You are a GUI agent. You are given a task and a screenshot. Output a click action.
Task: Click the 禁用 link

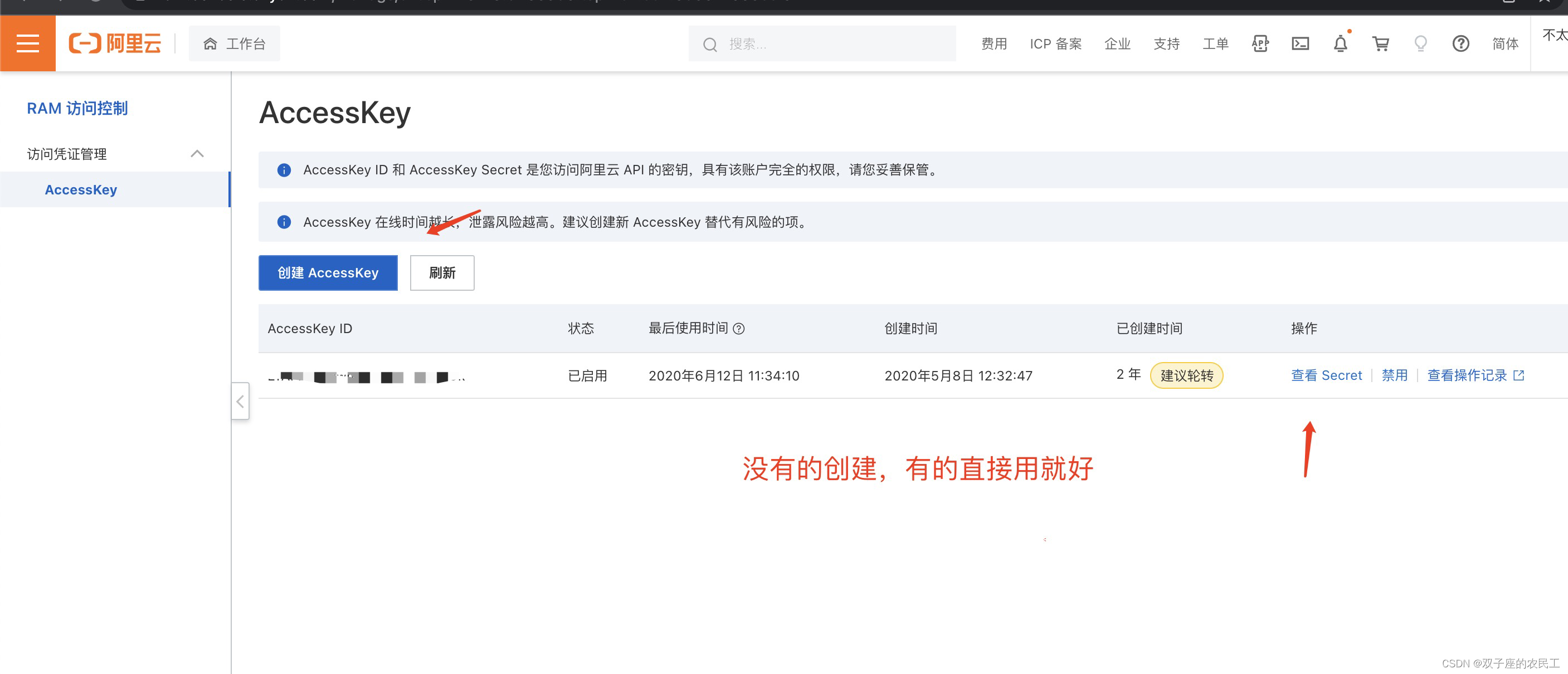1395,375
